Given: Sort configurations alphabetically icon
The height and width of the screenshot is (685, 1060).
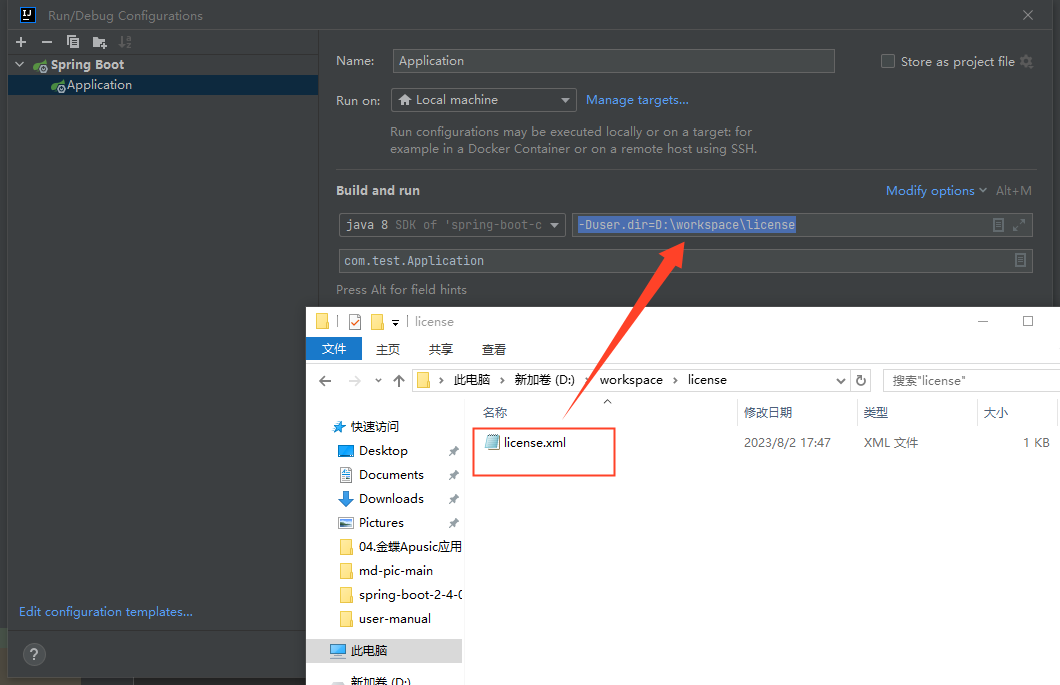Looking at the screenshot, I should (125, 42).
